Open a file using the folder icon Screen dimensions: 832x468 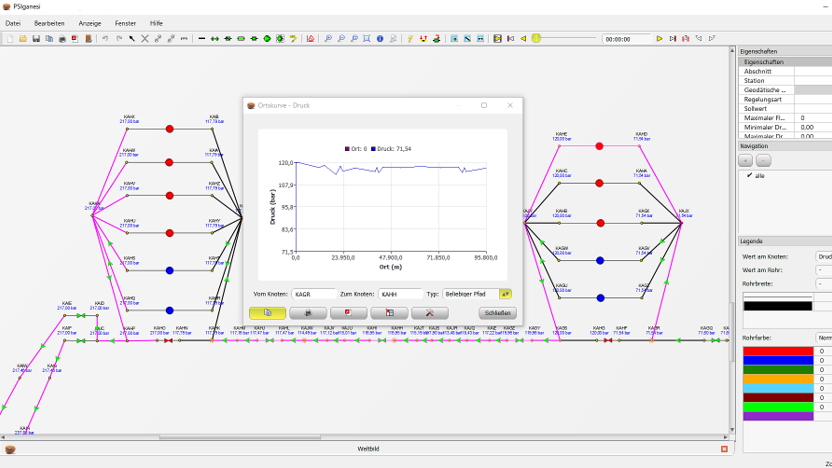pos(23,39)
